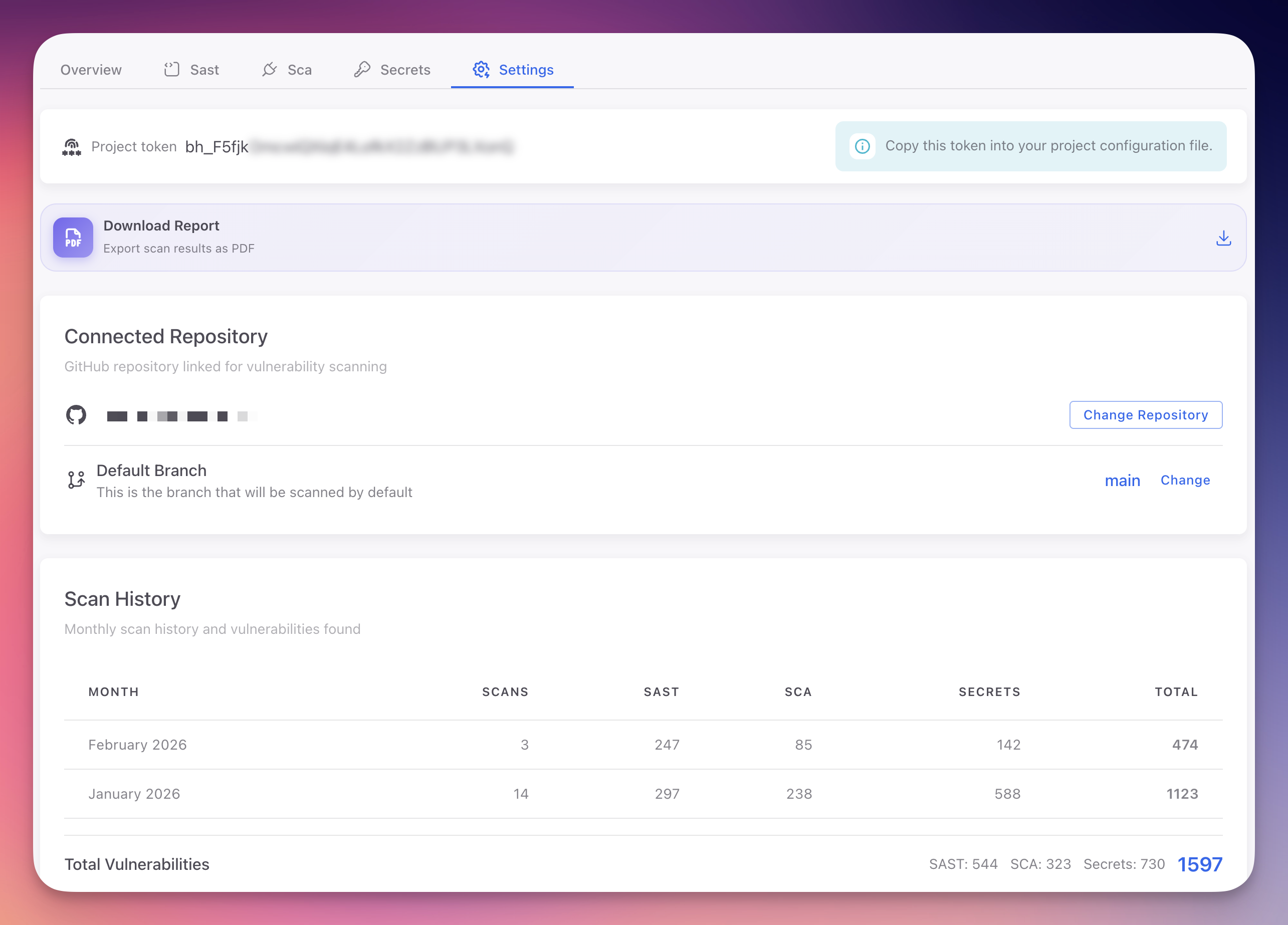This screenshot has width=1288, height=925.
Task: Click the branch icon on the Sast tab
Action: pyautogui.click(x=172, y=69)
